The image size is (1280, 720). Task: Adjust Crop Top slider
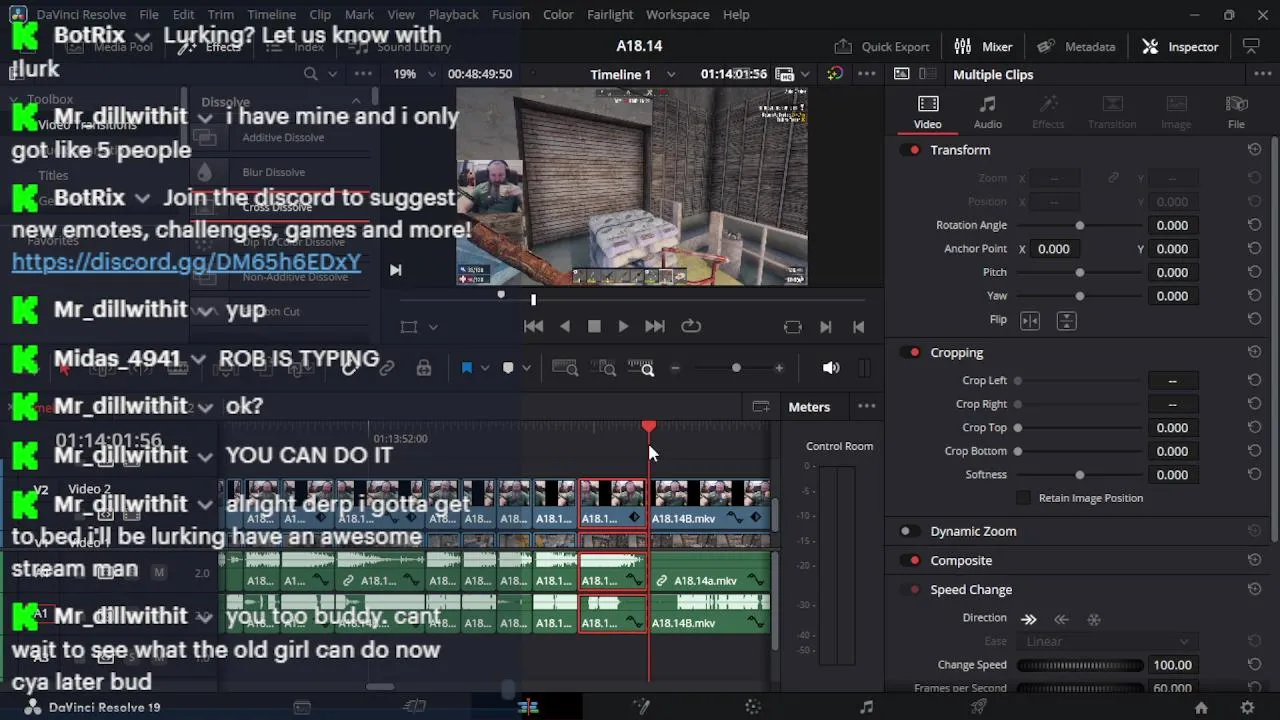[1079, 428]
